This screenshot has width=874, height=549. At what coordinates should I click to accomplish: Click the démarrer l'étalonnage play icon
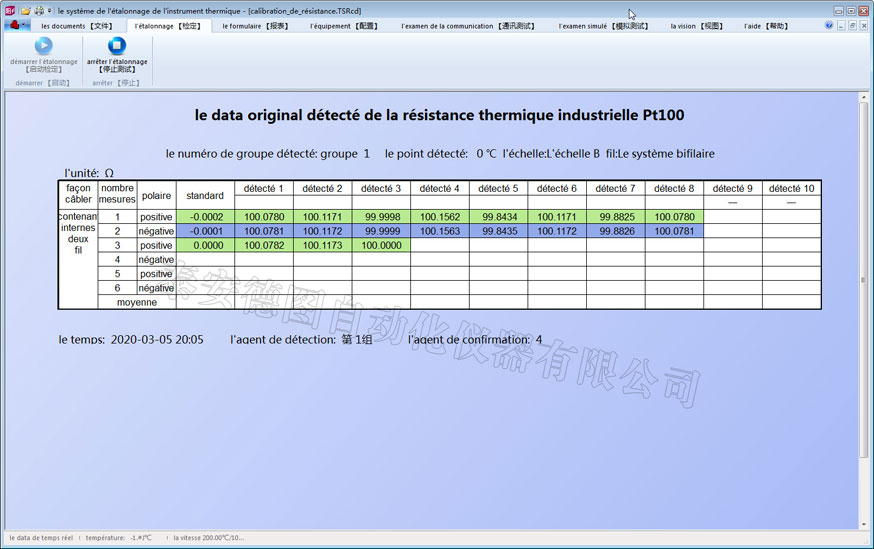(x=43, y=46)
